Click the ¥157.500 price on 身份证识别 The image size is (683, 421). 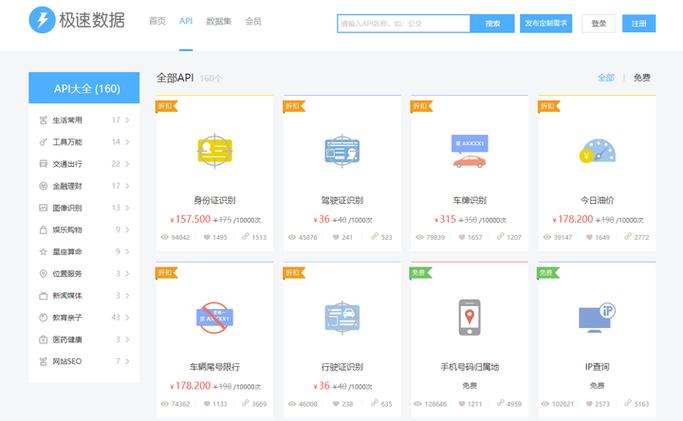click(x=190, y=219)
